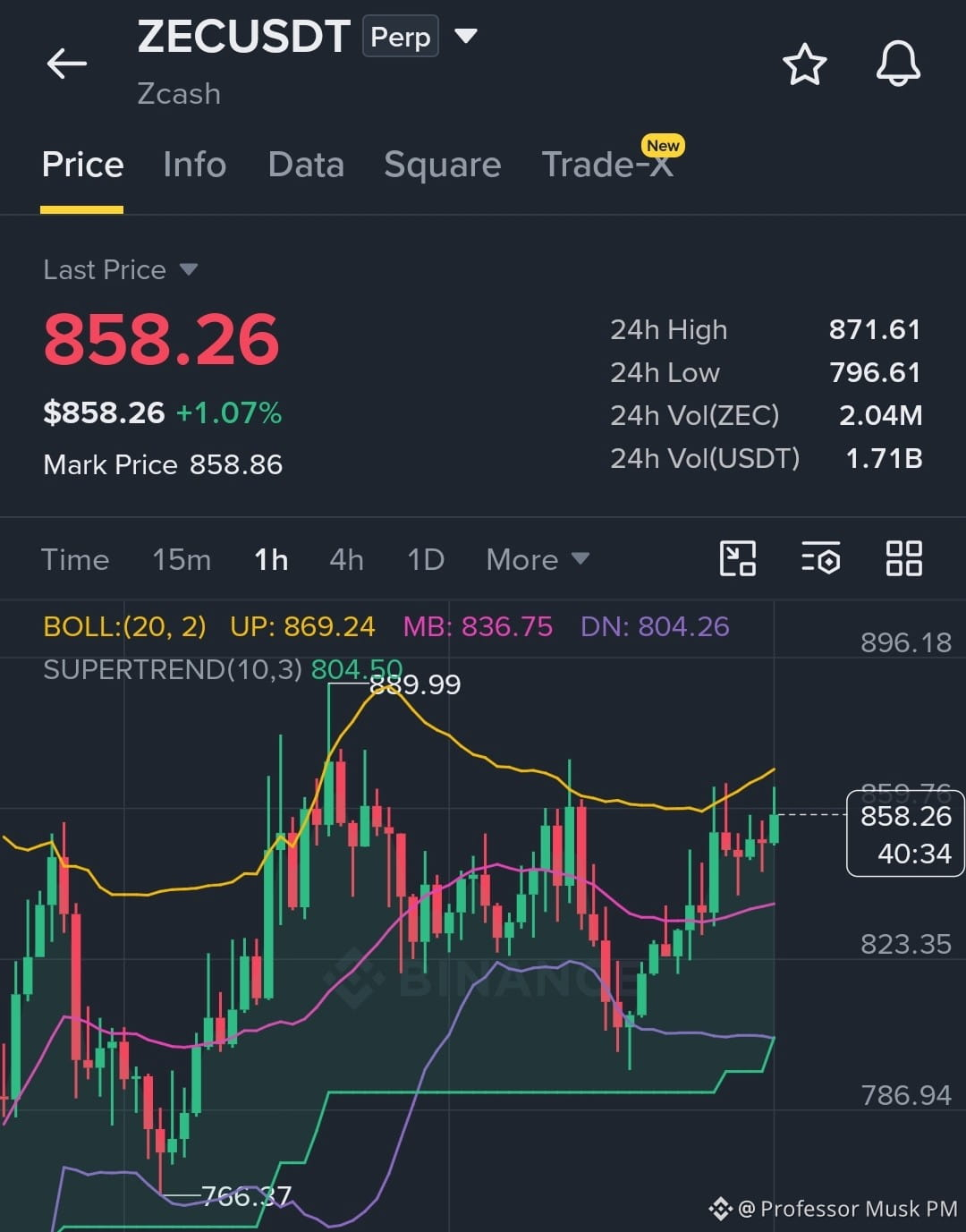966x1232 pixels.
Task: Tap the UP: 869.24 Bollinger value
Action: click(302, 626)
